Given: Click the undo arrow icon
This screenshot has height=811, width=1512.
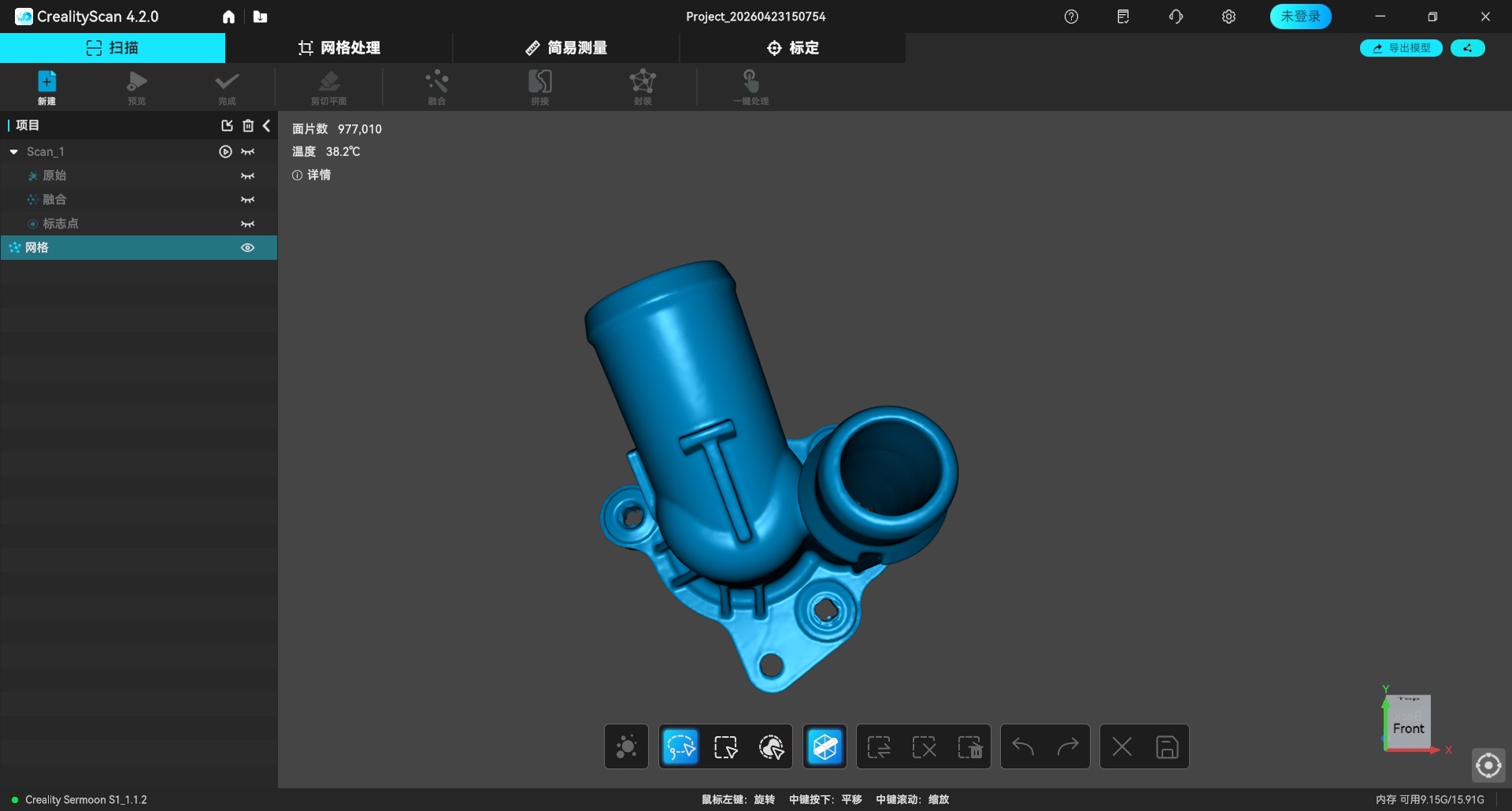Looking at the screenshot, I should [x=1023, y=746].
